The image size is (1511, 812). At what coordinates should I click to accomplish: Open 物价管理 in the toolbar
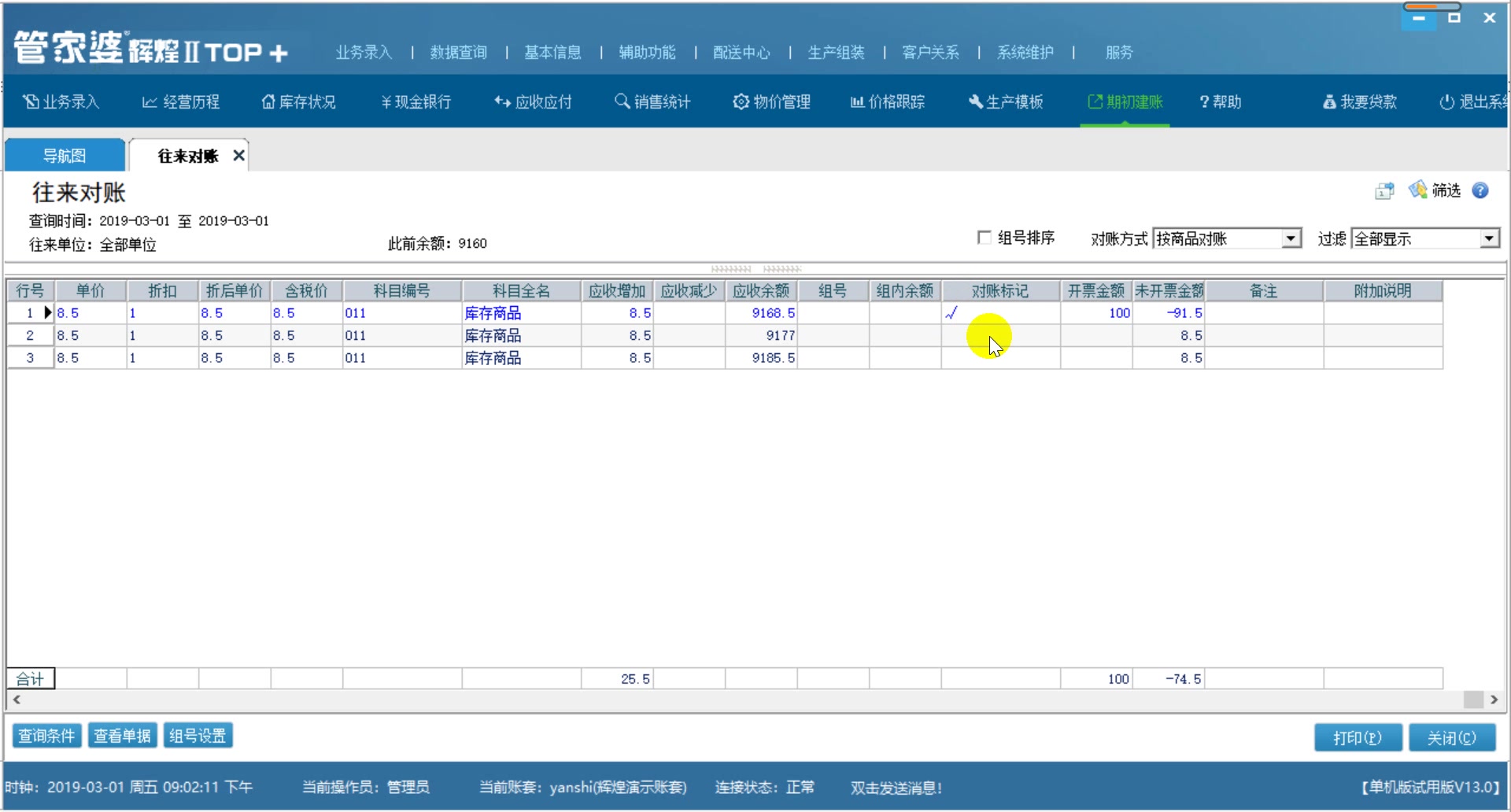pos(771,102)
